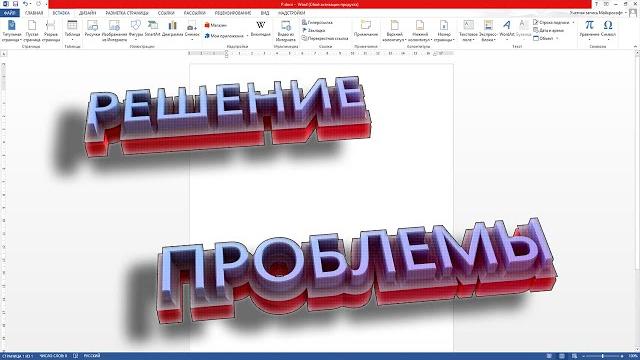Click the Save icon in quick access toolbar

tap(16, 4)
